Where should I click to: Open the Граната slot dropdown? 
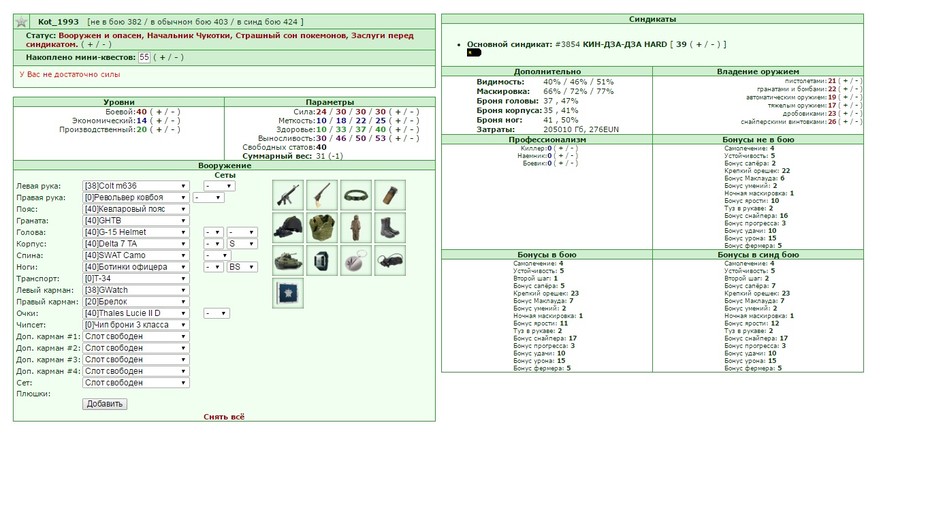(x=136, y=221)
